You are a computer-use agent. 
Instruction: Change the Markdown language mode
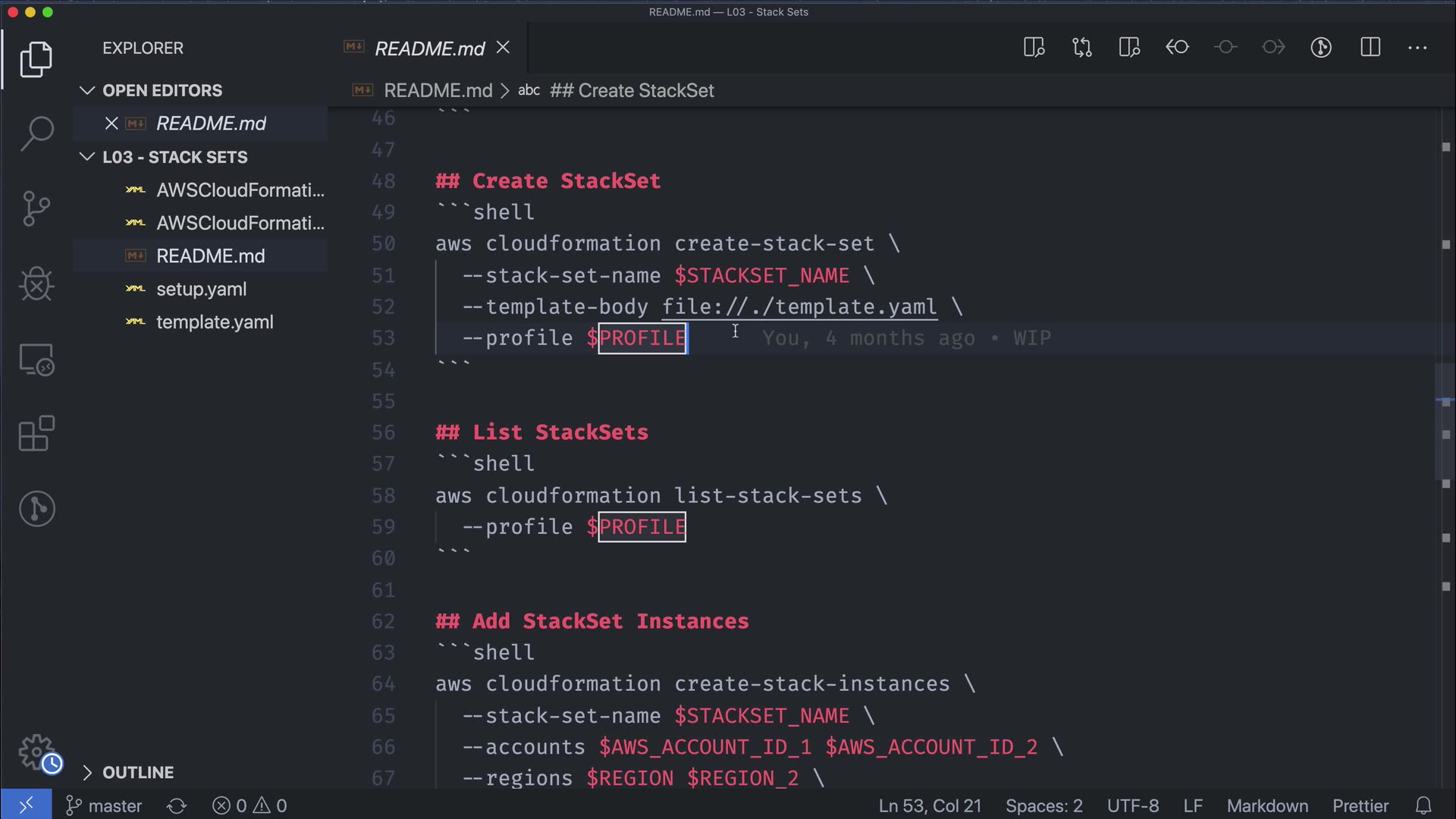[x=1267, y=805]
